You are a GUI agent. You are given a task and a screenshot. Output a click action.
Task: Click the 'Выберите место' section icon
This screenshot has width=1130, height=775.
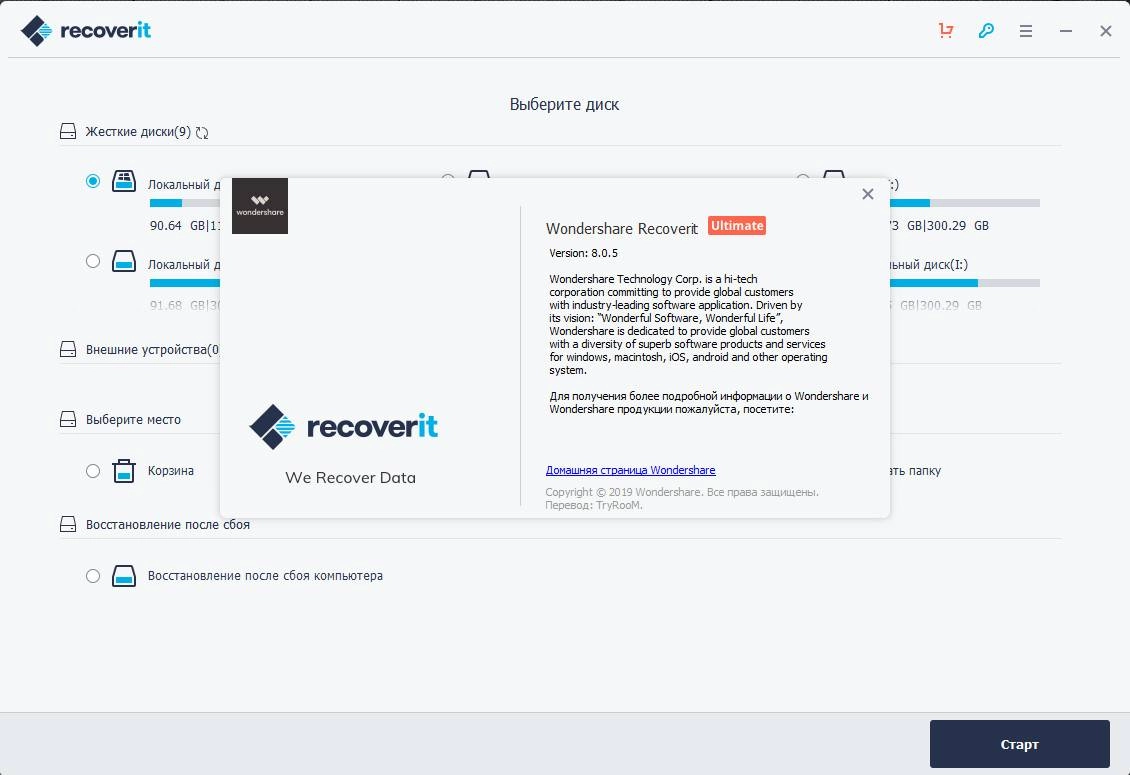coord(68,419)
